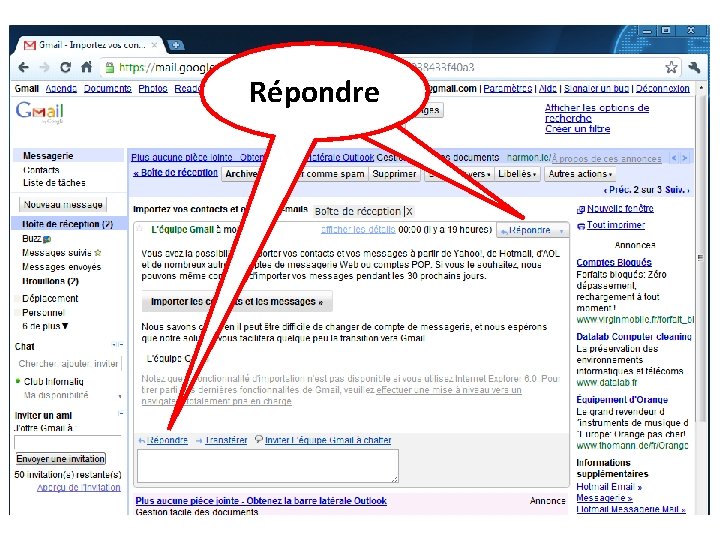
Task: Reload the page with the refresh icon
Action: [x=65, y=68]
